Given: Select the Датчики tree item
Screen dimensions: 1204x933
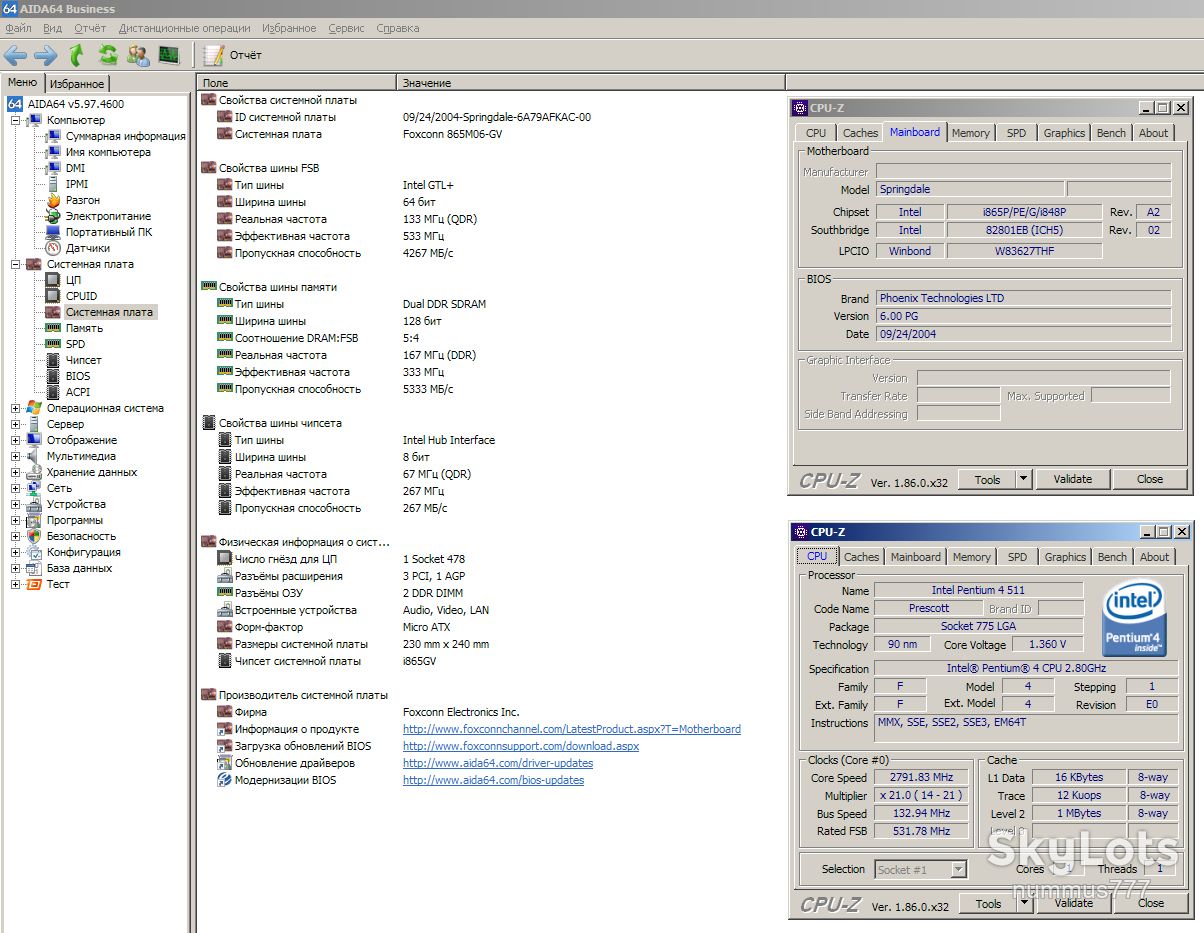Looking at the screenshot, I should (88, 248).
